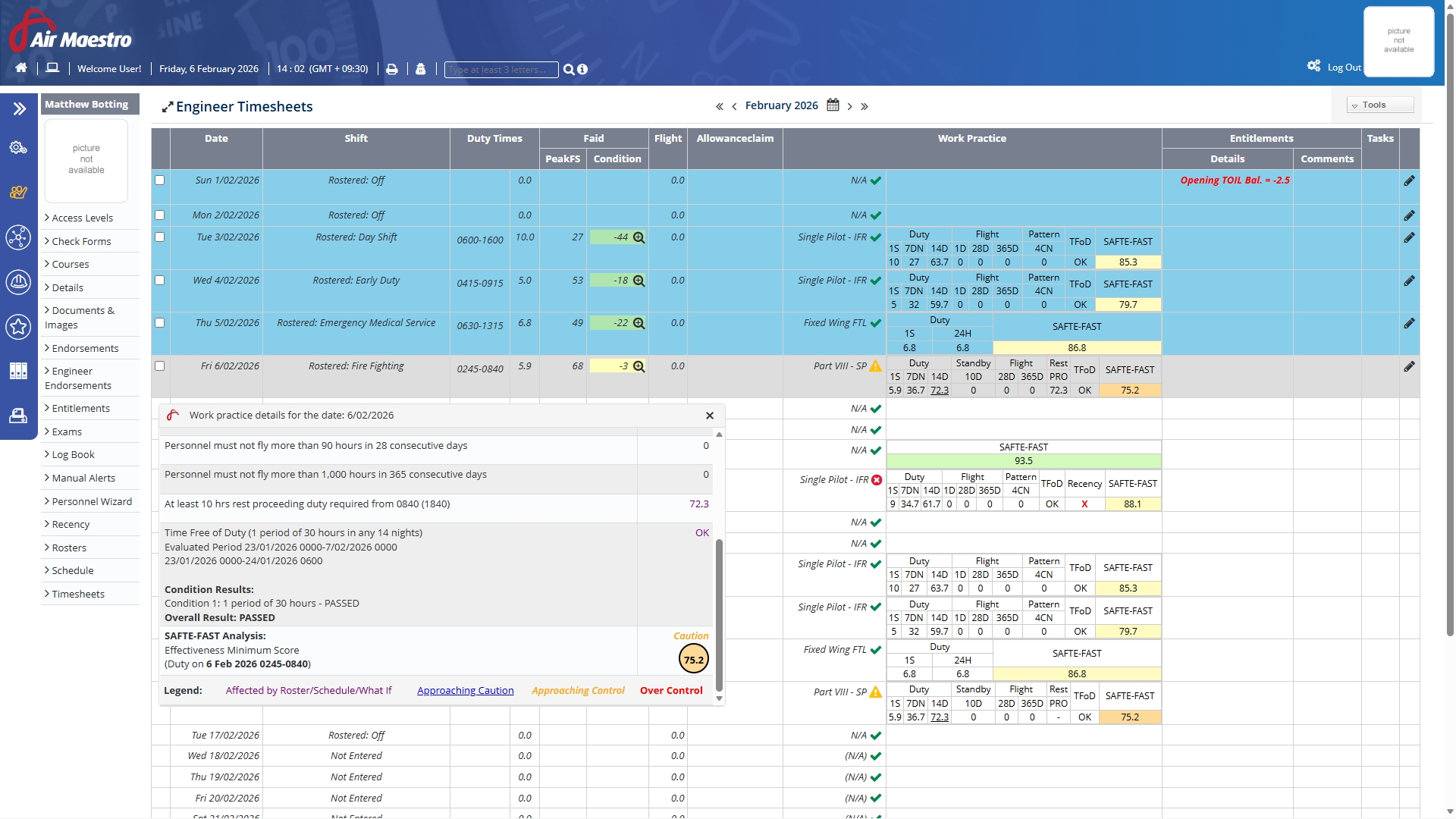Open Timesheets in side menu
The image size is (1456, 819).
78,594
